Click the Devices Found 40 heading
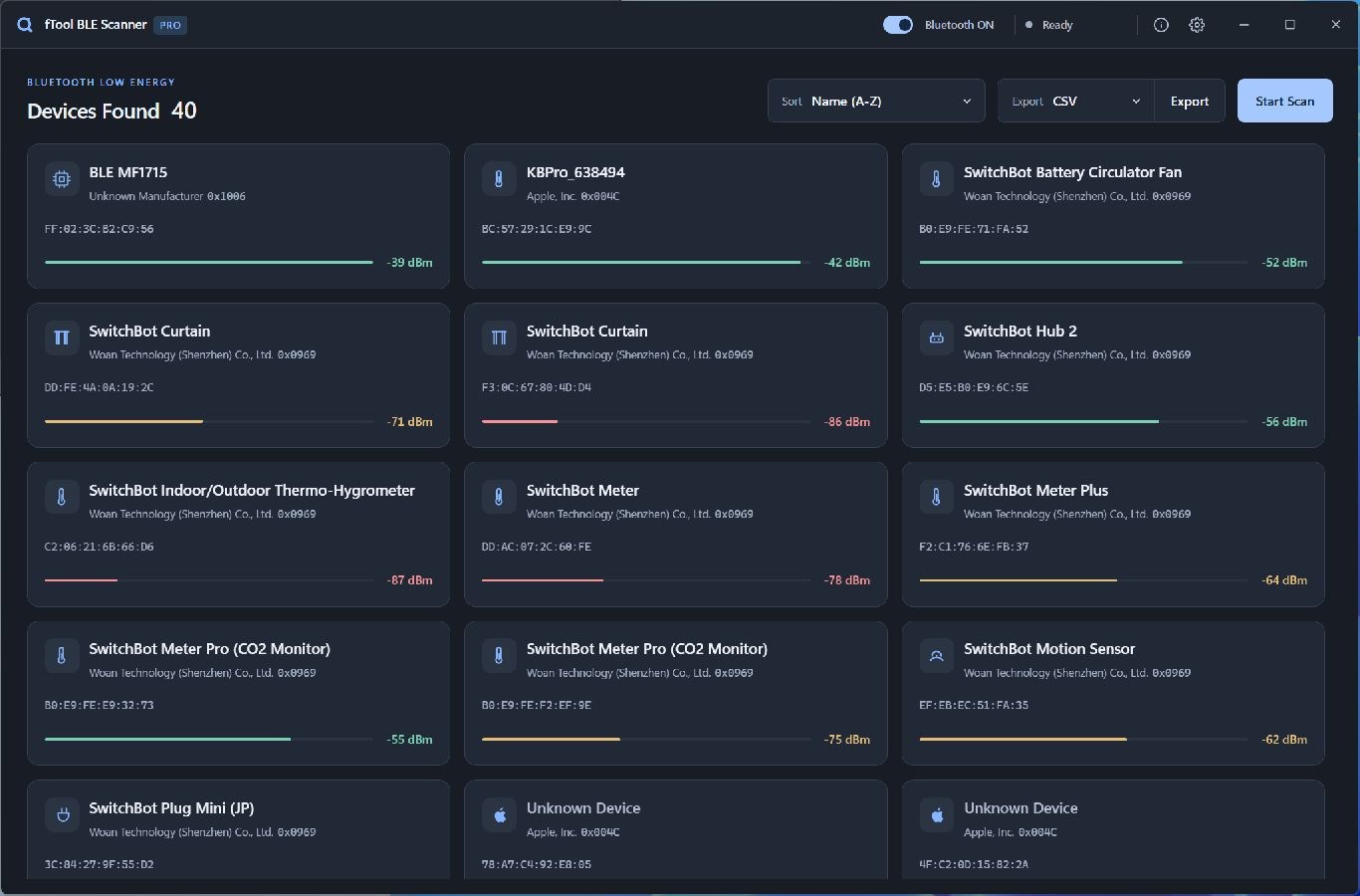Viewport: 1360px width, 896px height. click(112, 111)
